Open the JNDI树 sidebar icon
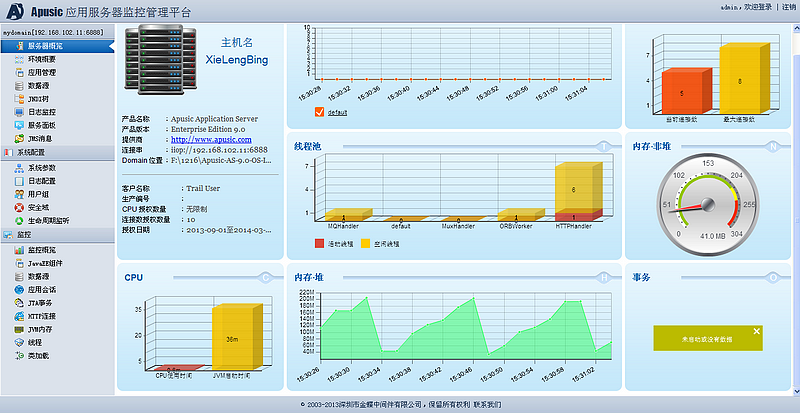This screenshot has width=800, height=413. pyautogui.click(x=19, y=99)
